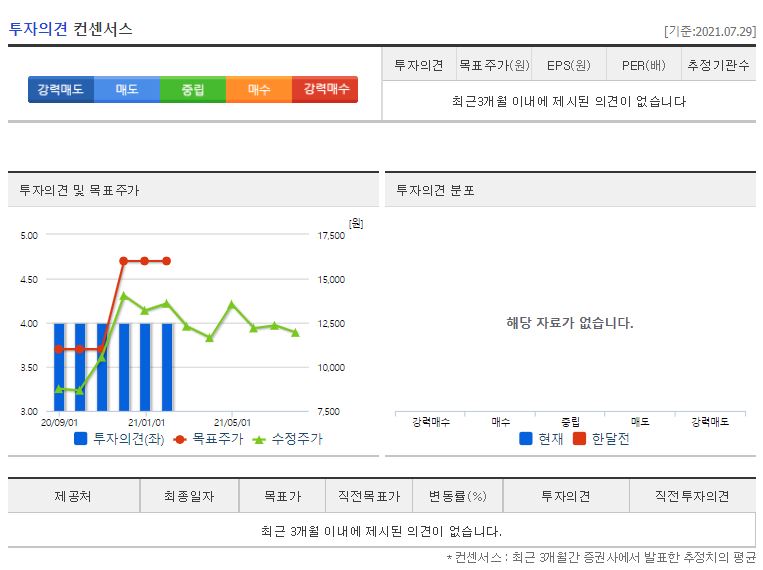Image resolution: width=763 pixels, height=570 pixels.
Task: Click the 17,500 right axis value
Action: coord(331,236)
